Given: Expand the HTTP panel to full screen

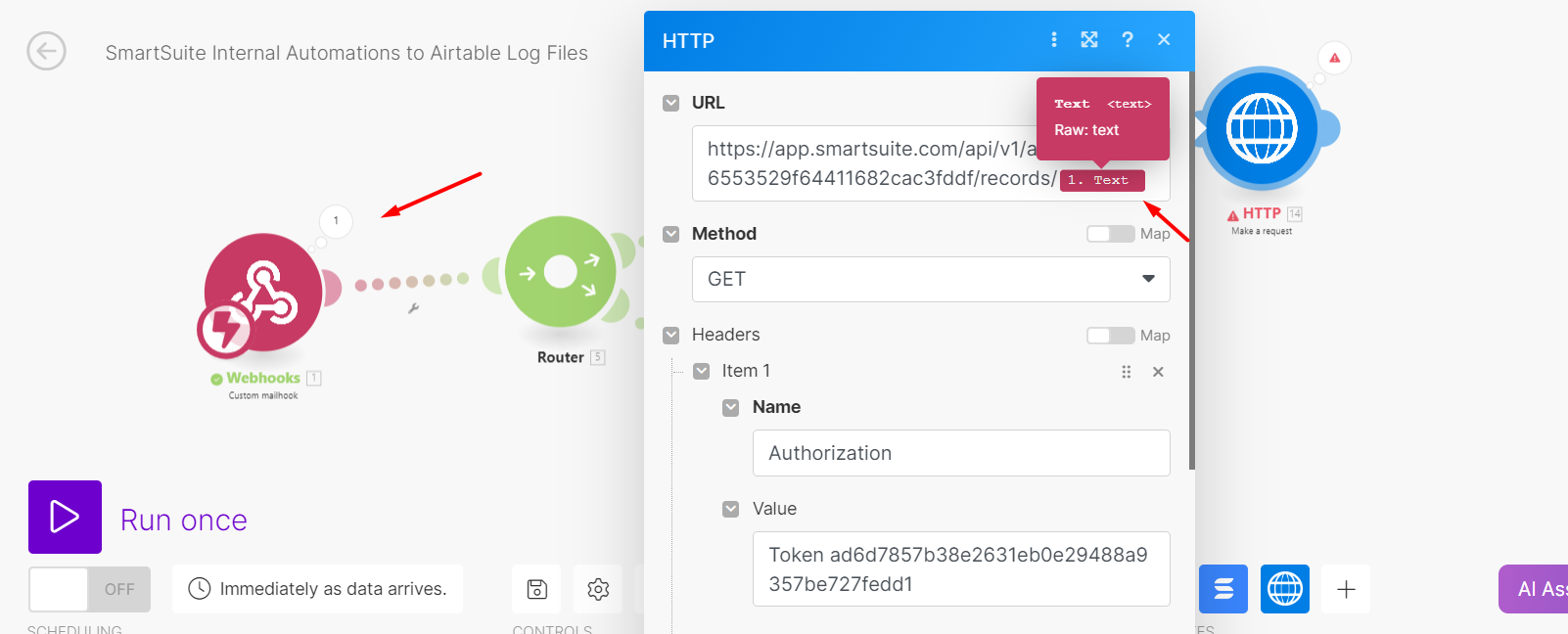Looking at the screenshot, I should [x=1089, y=39].
